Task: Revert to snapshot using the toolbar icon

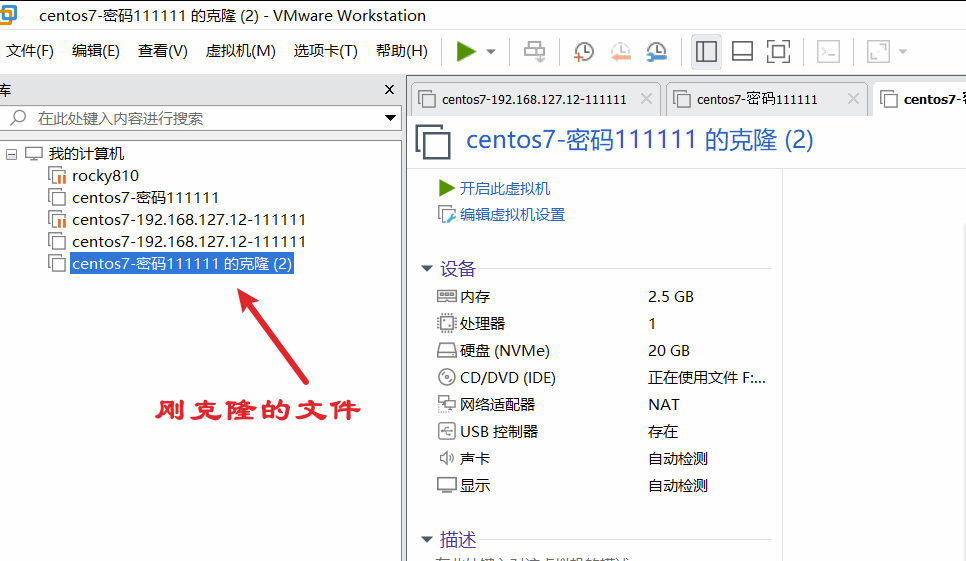Action: 620,52
